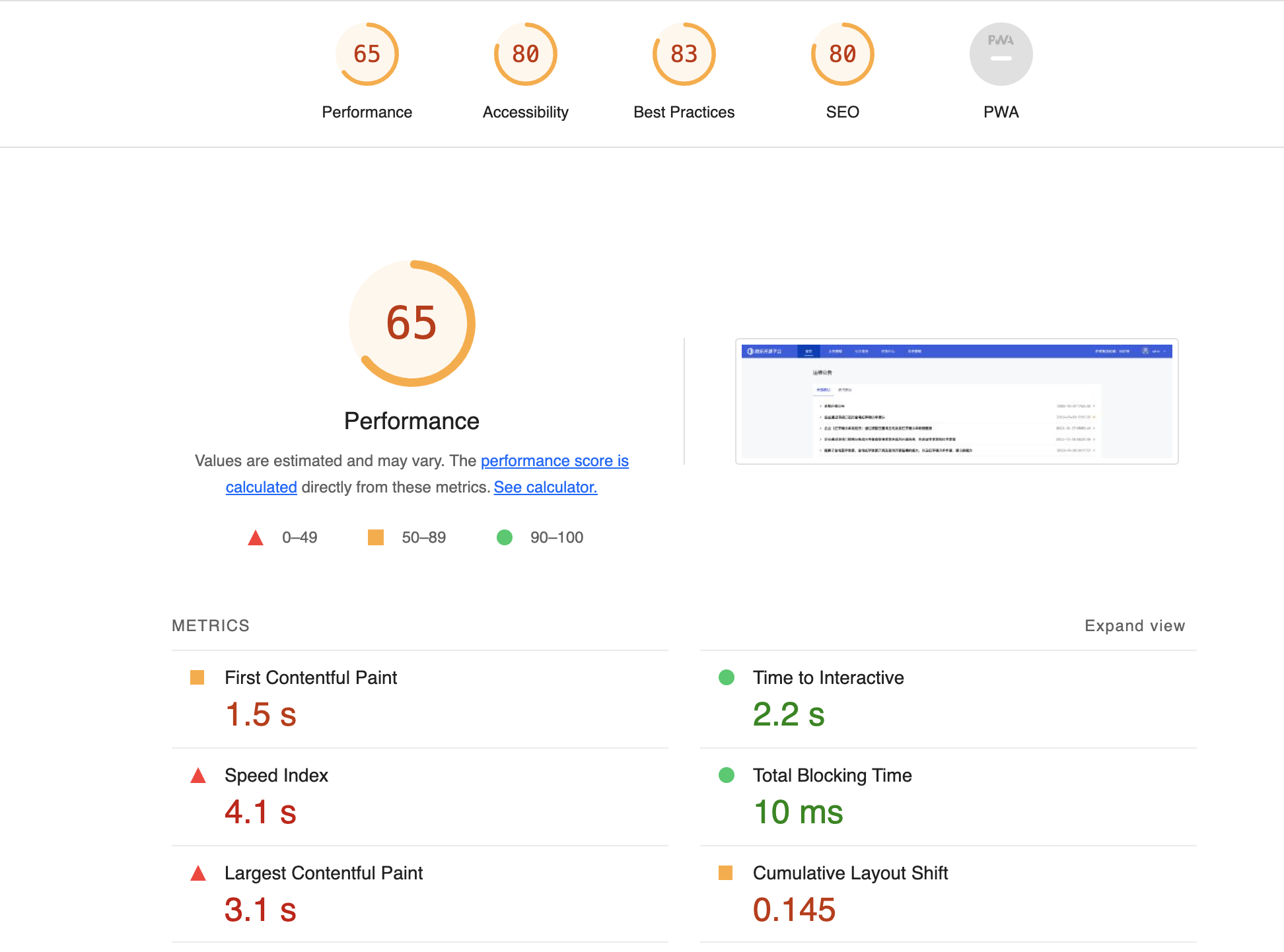Click the Best Practices gauge showing 83
This screenshot has width=1284, height=952.
tap(684, 54)
